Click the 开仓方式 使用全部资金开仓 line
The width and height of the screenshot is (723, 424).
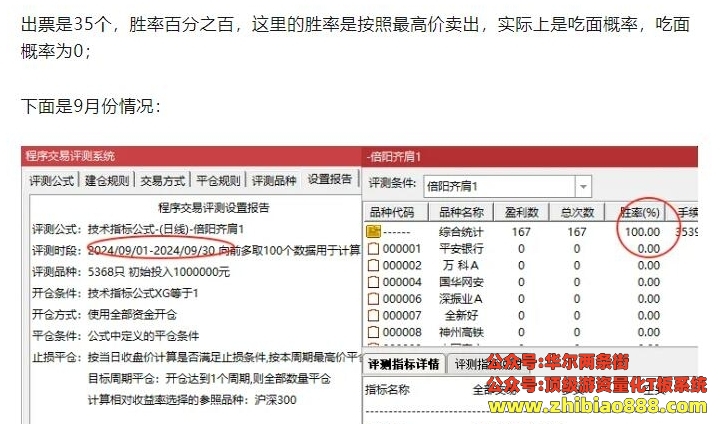[x=104, y=315]
